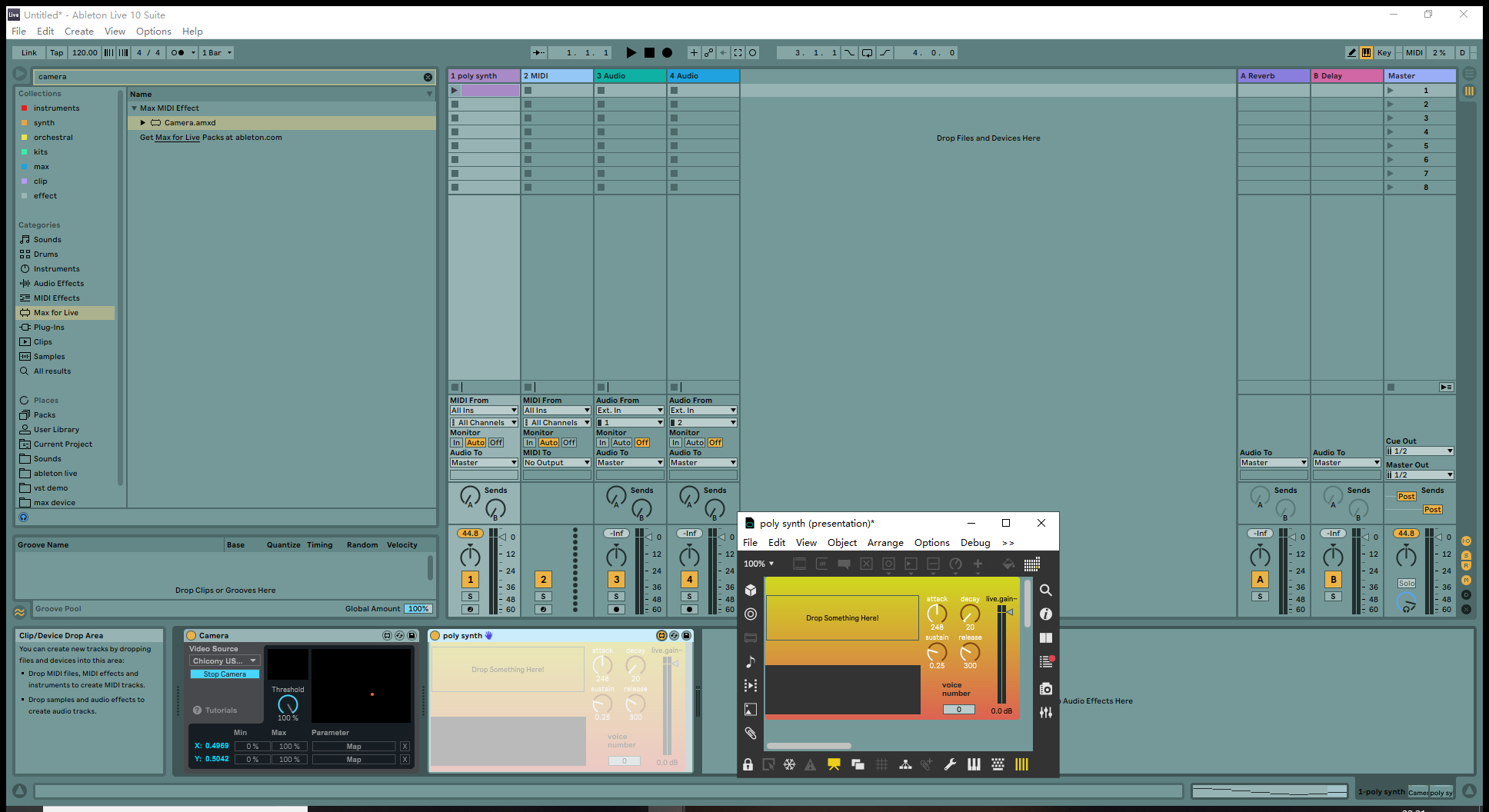
Task: Open the Max snapshots camera icon
Action: [1045, 689]
